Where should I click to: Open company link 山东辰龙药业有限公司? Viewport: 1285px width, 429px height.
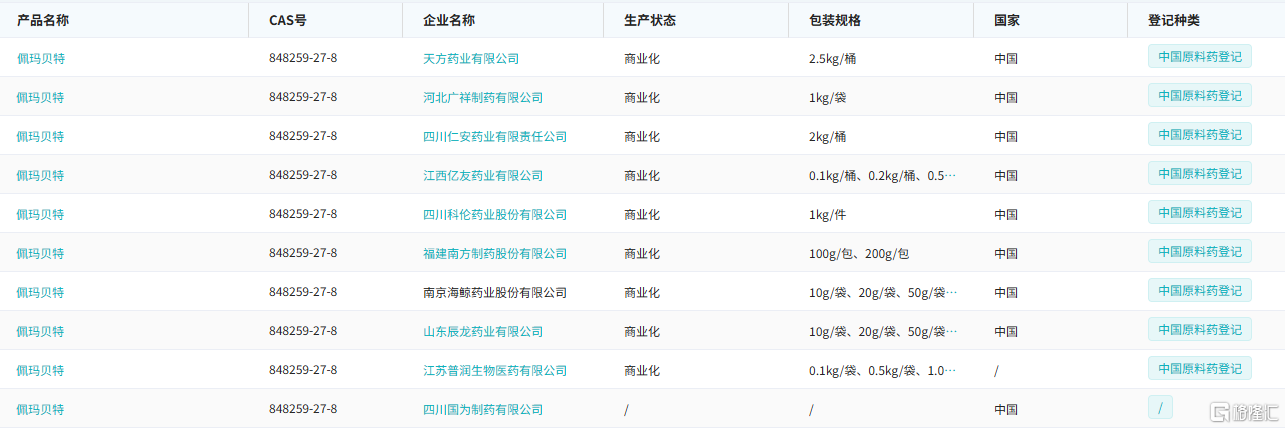point(483,331)
